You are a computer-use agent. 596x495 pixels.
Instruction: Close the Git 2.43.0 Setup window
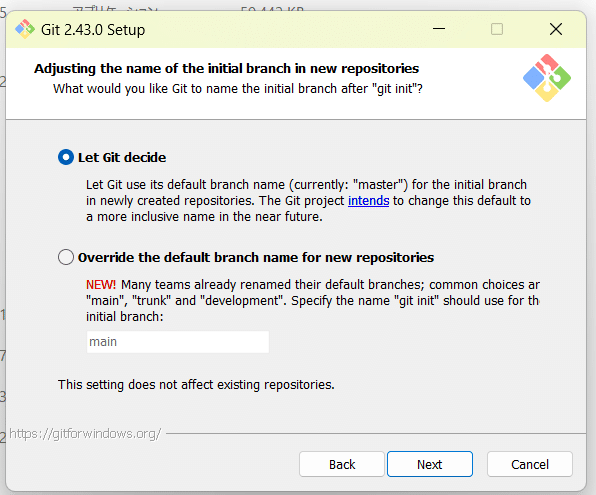click(x=556, y=29)
